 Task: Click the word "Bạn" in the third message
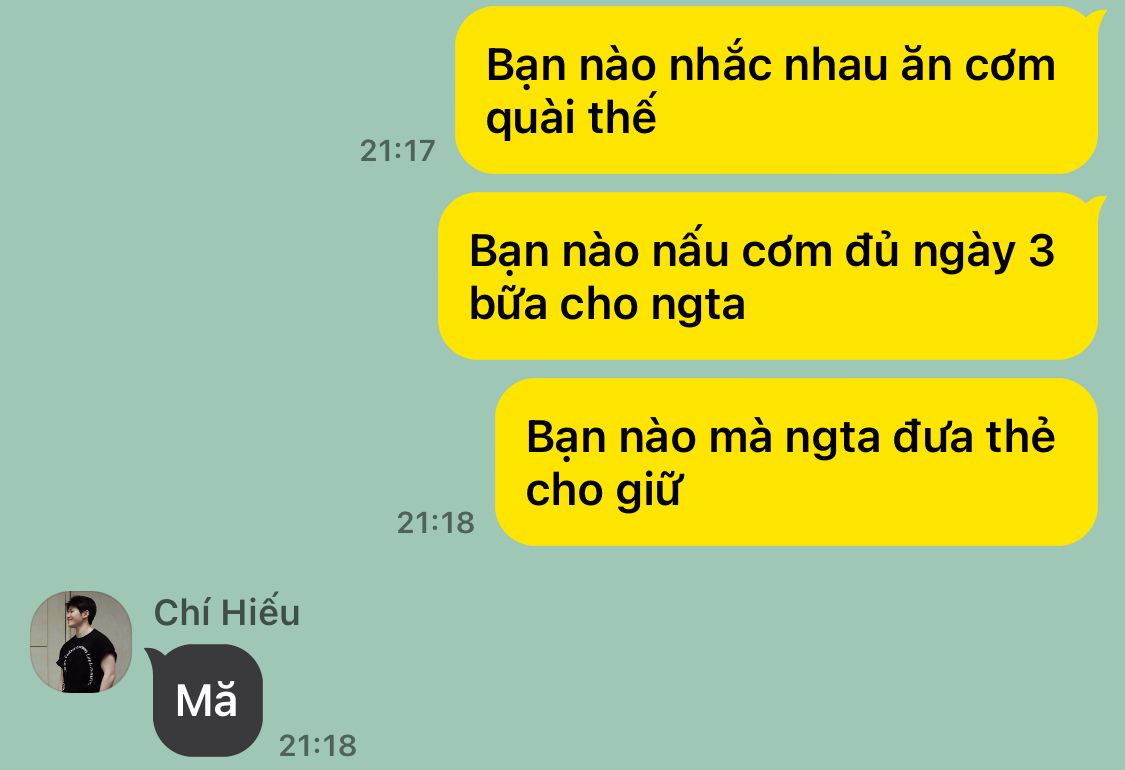(567, 439)
